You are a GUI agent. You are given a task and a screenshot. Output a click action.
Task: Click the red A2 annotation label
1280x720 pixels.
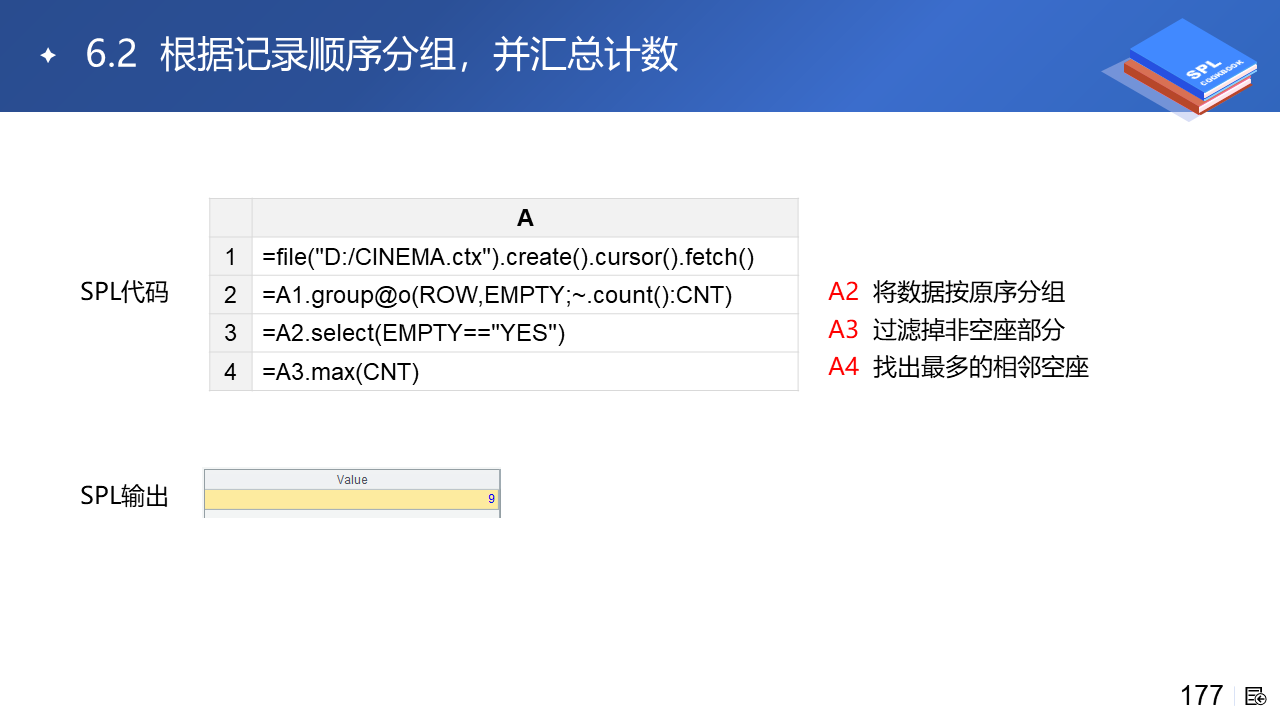coord(843,292)
